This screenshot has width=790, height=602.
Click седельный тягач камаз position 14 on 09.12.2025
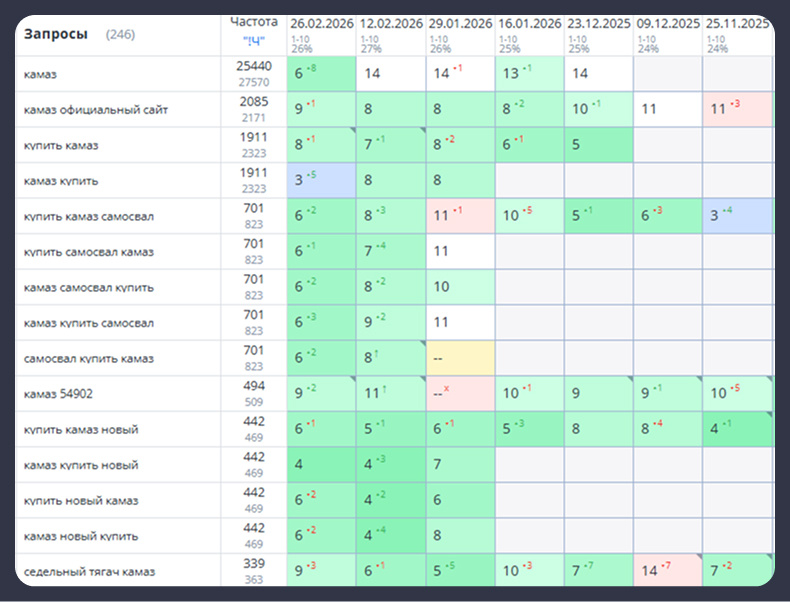click(x=668, y=570)
